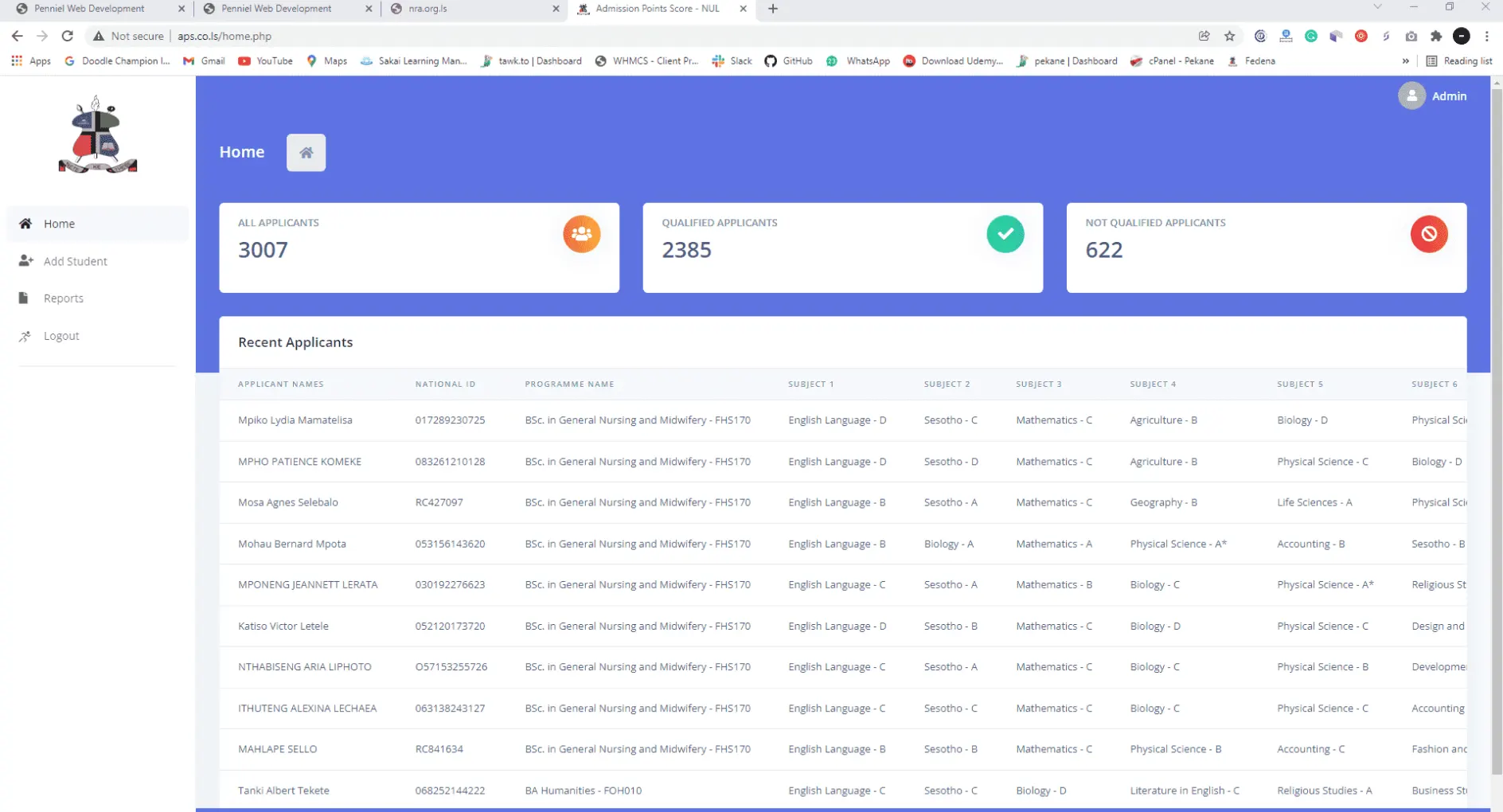Click the Admin user avatar icon

(x=1411, y=96)
